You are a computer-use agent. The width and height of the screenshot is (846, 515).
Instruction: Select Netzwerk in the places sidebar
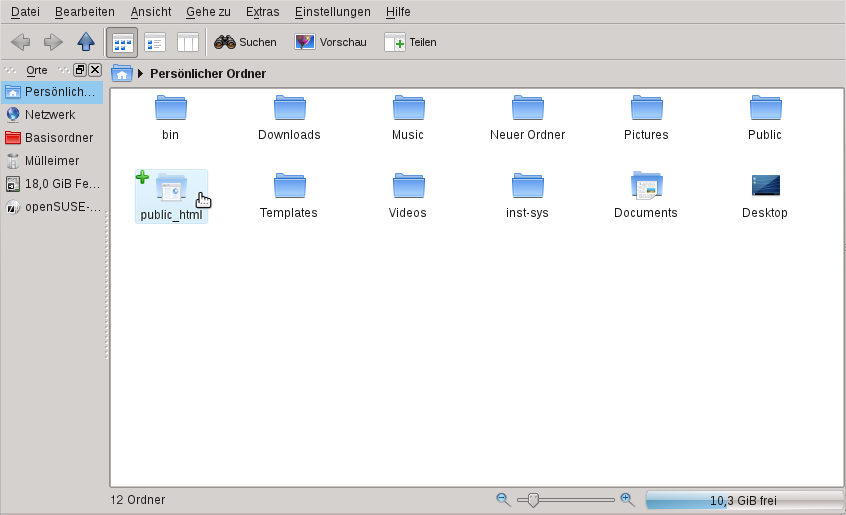[50, 115]
